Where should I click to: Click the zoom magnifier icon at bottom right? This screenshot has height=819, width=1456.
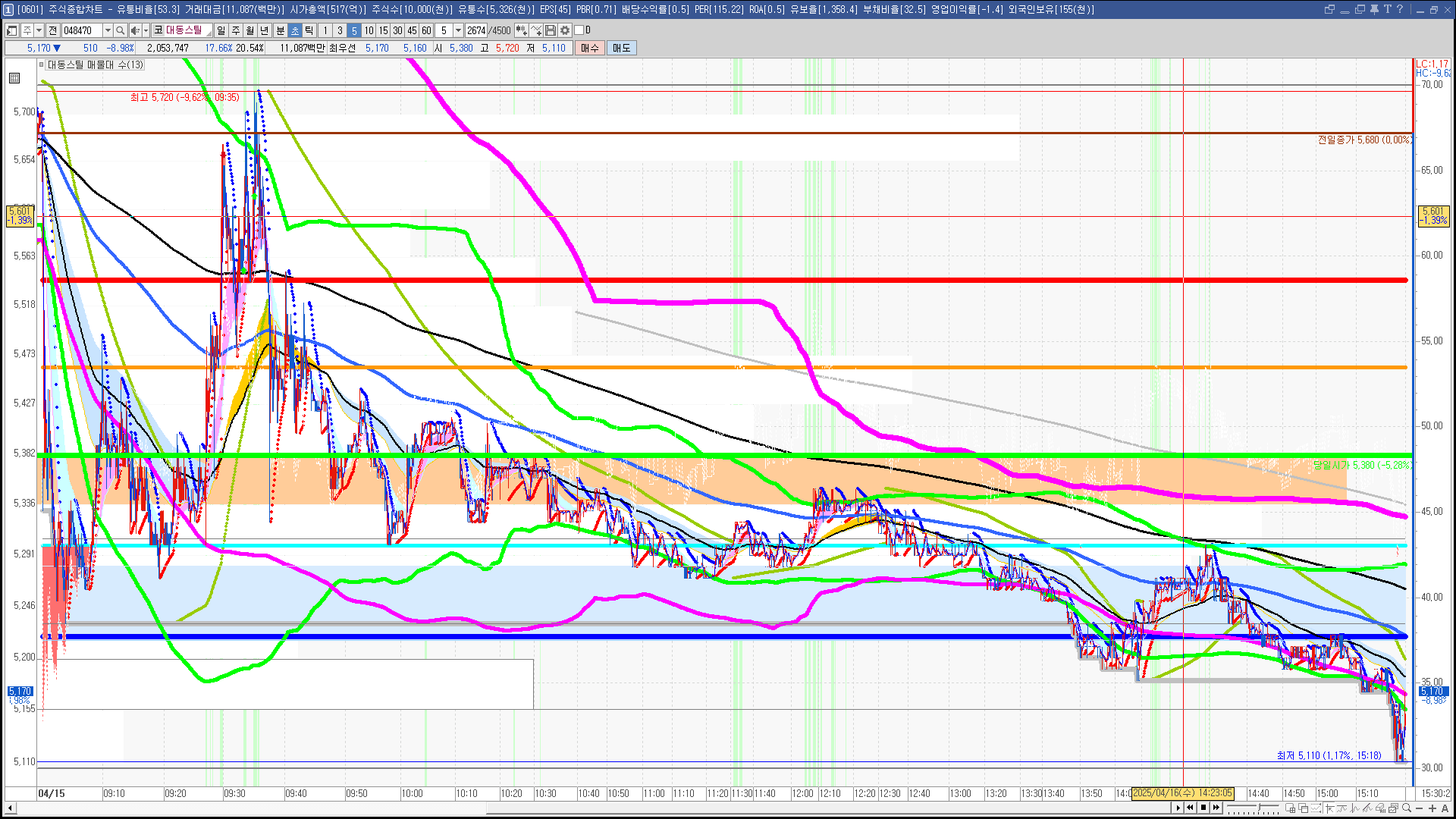(1407, 808)
